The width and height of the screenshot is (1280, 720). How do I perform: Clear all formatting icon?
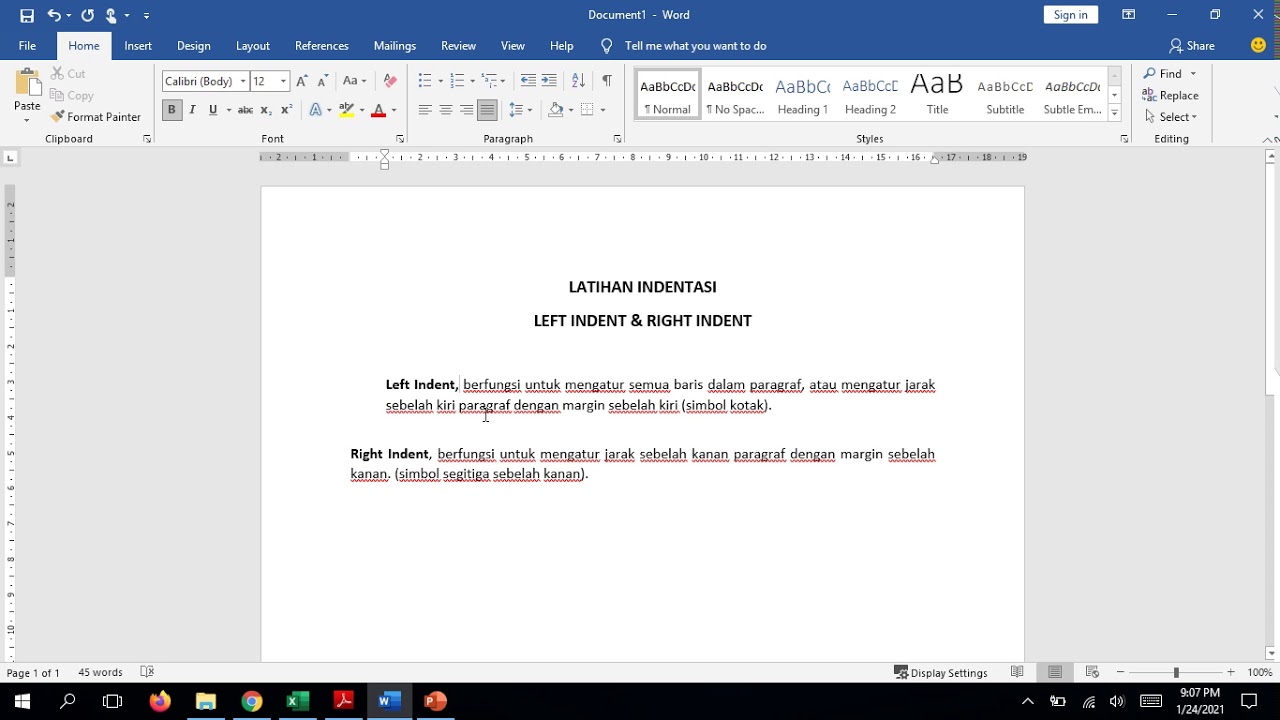(390, 81)
